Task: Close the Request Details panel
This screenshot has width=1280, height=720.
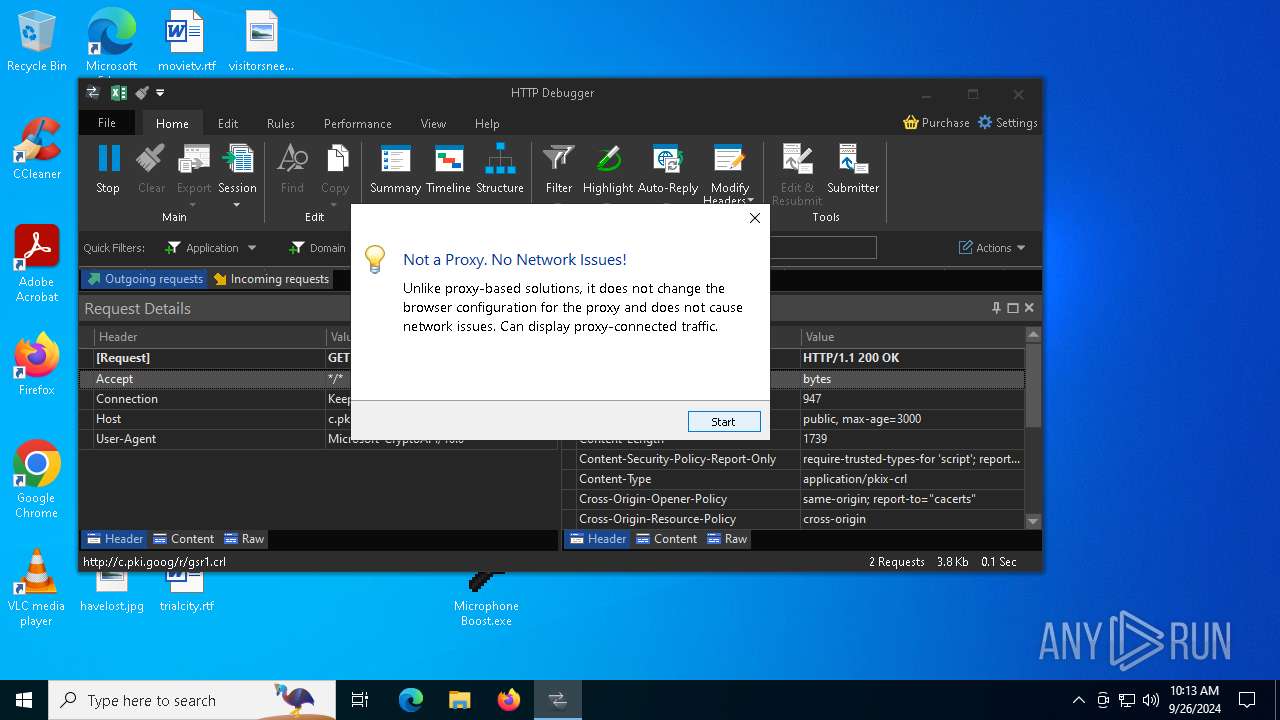Action: [x=1029, y=308]
